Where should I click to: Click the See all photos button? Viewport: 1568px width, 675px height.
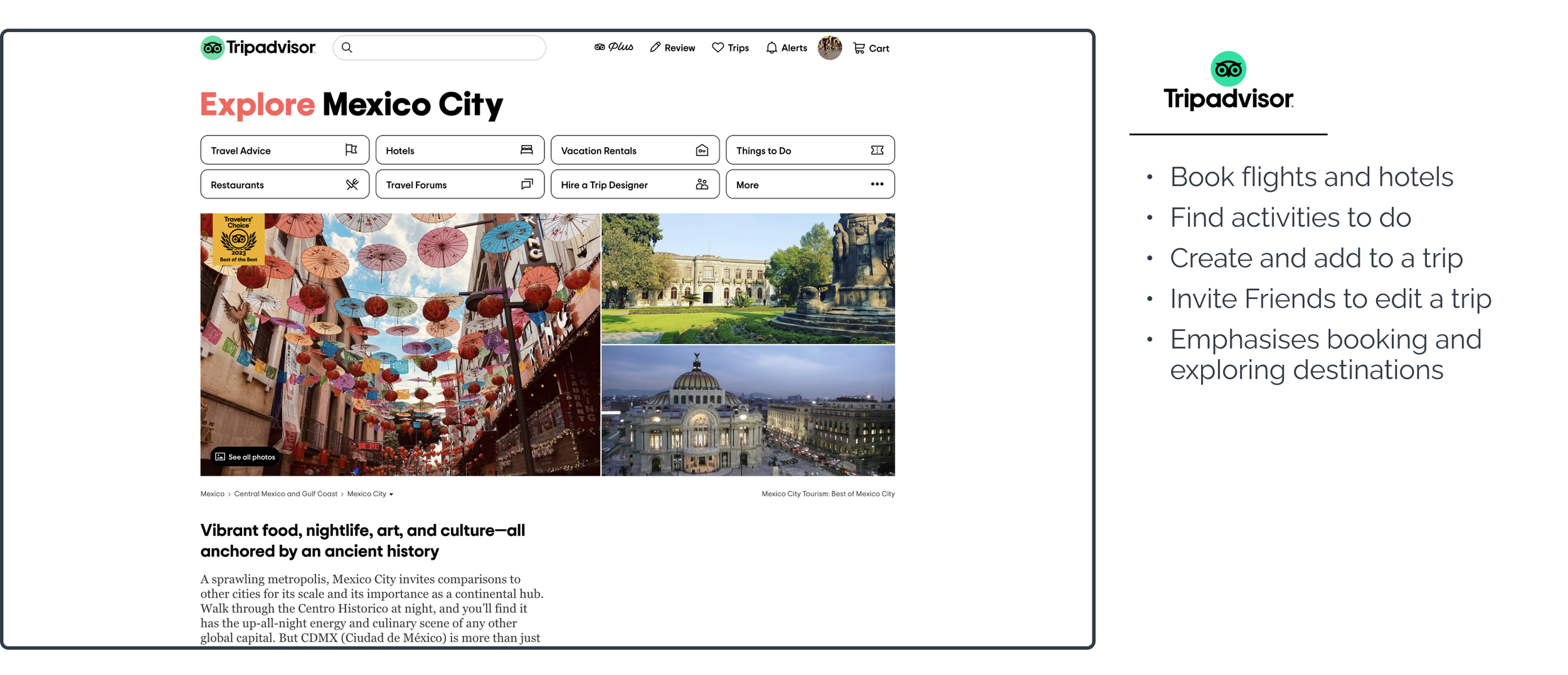click(245, 457)
